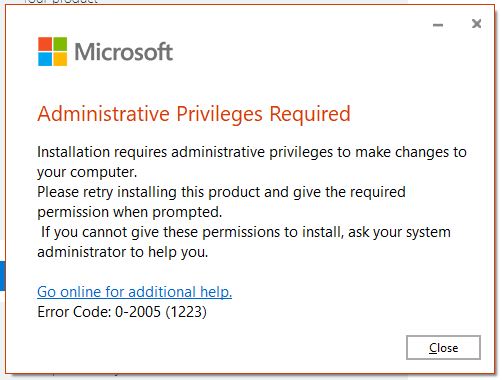The width and height of the screenshot is (502, 380).
Task: Click the blue square of Microsoft logo
Action: point(45,59)
